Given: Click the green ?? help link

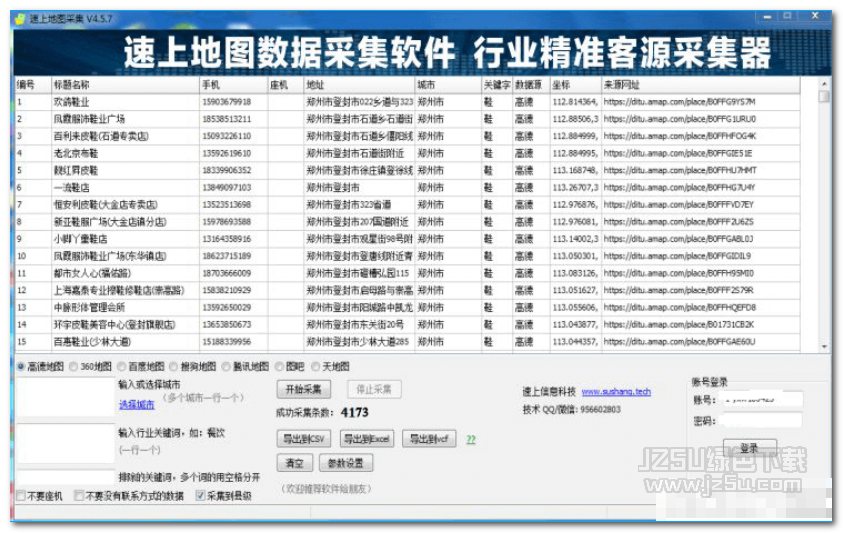Looking at the screenshot, I should pos(471,439).
